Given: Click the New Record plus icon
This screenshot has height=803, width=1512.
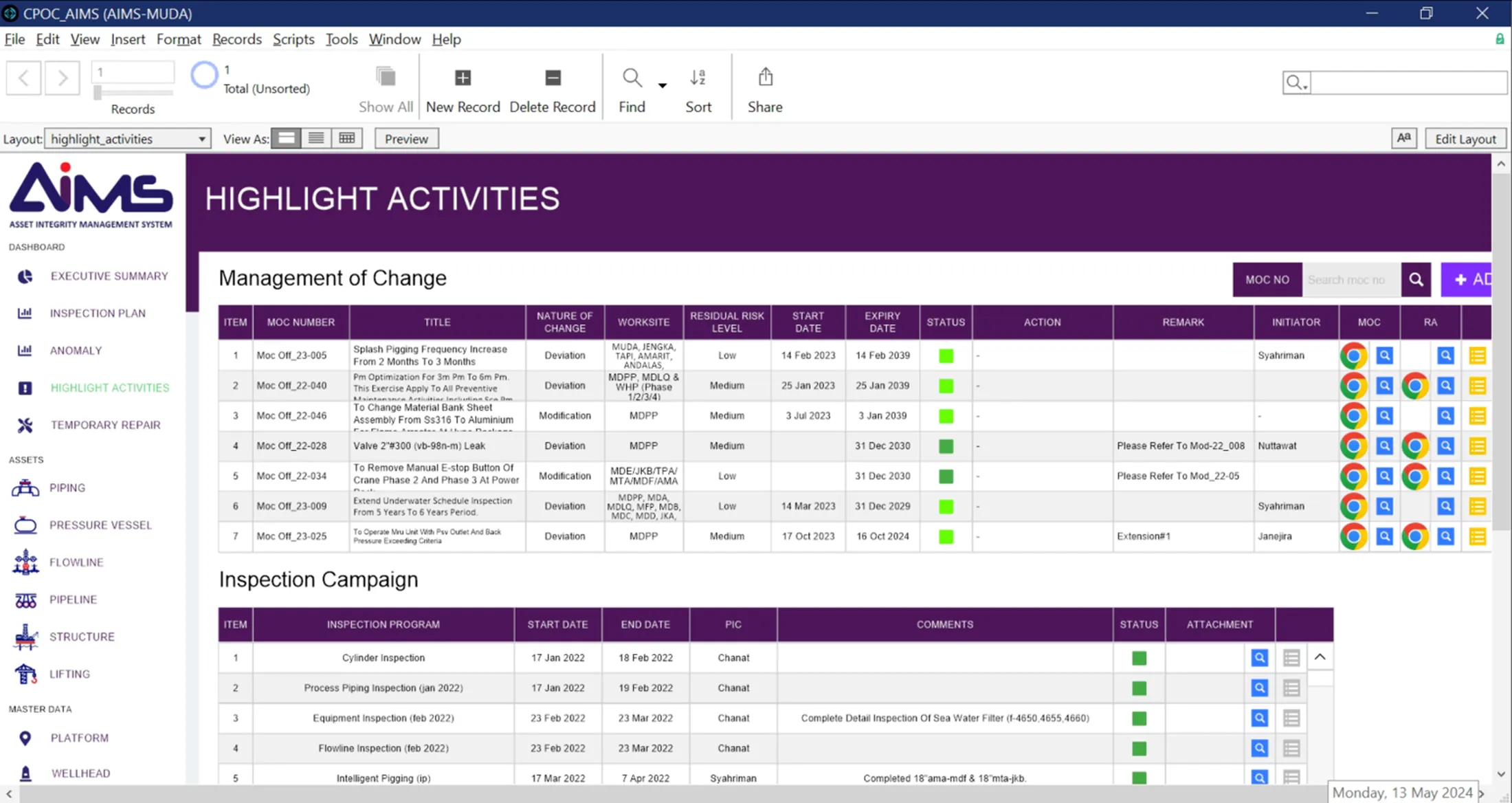Looking at the screenshot, I should tap(463, 78).
